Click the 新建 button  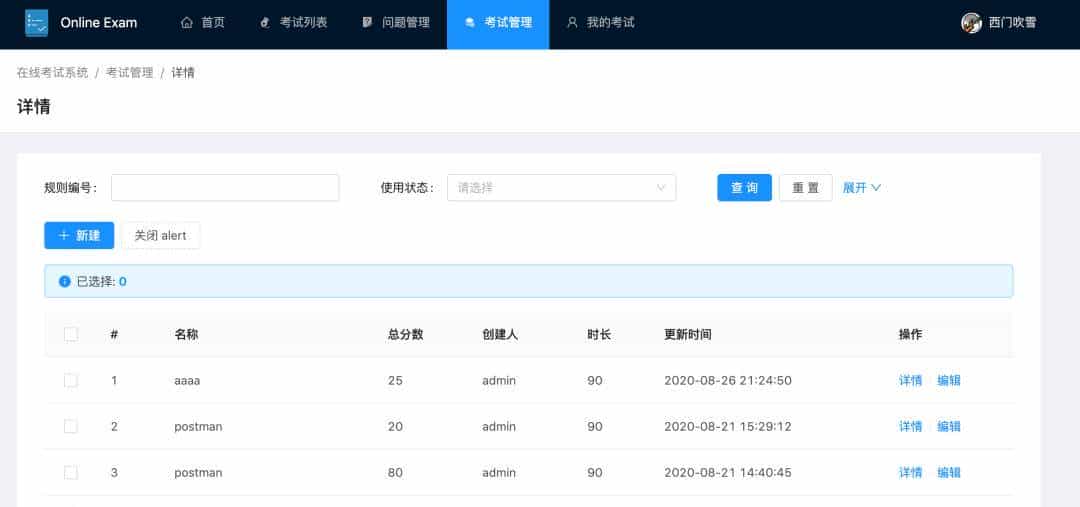79,236
